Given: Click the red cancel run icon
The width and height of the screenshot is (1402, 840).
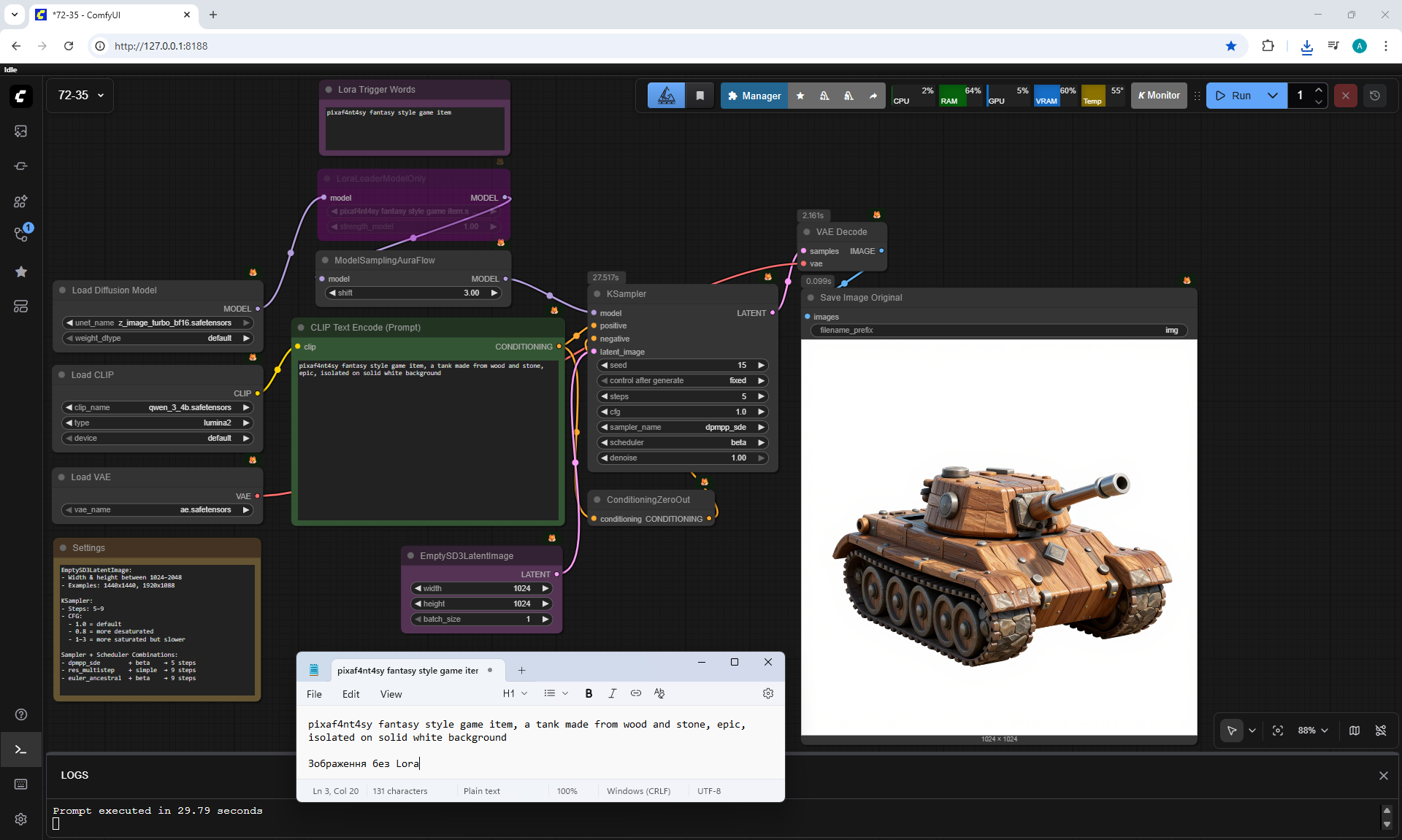Looking at the screenshot, I should click(x=1346, y=96).
